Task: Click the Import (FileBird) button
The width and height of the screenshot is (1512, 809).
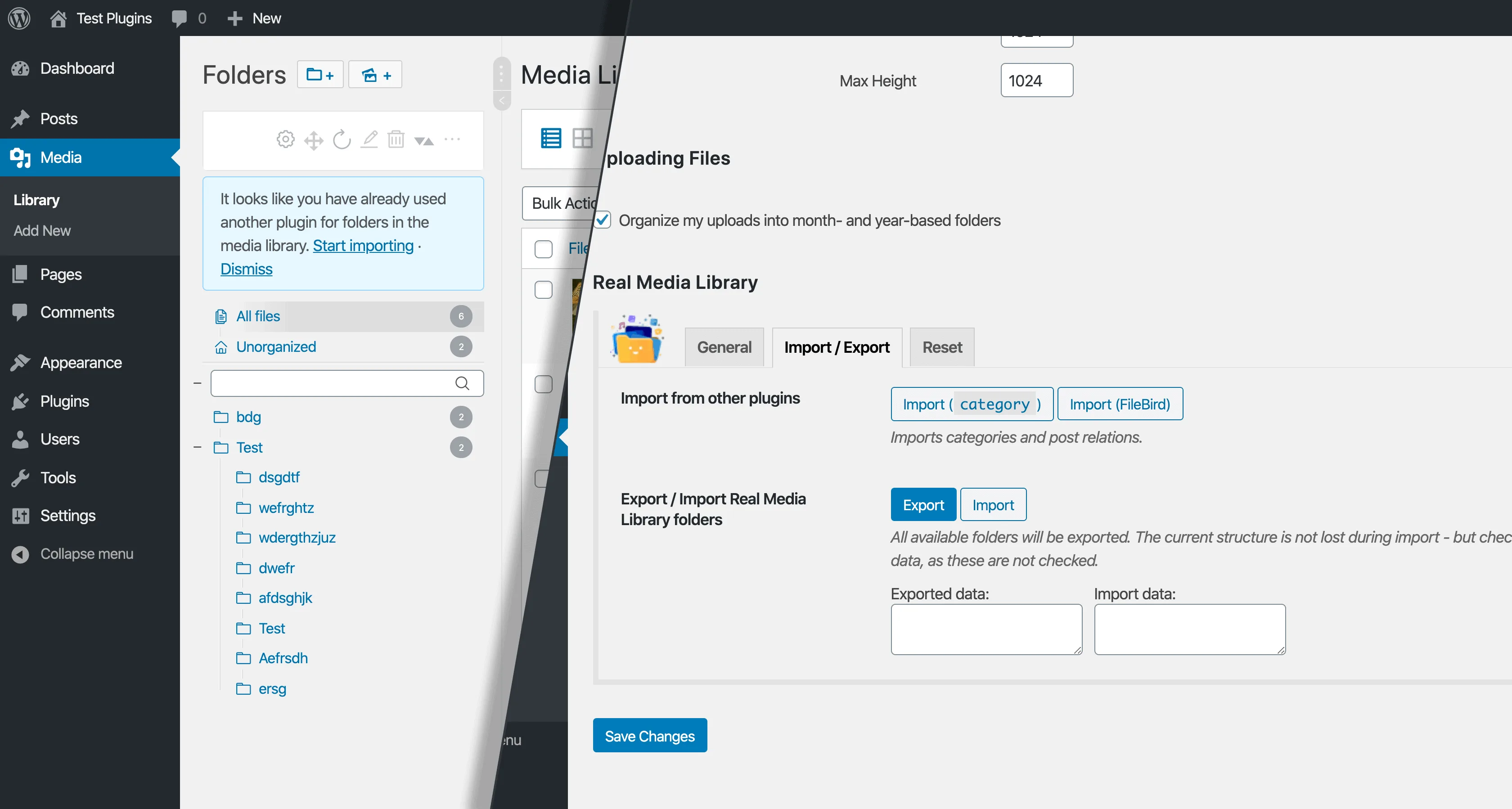Action: [x=1119, y=404]
